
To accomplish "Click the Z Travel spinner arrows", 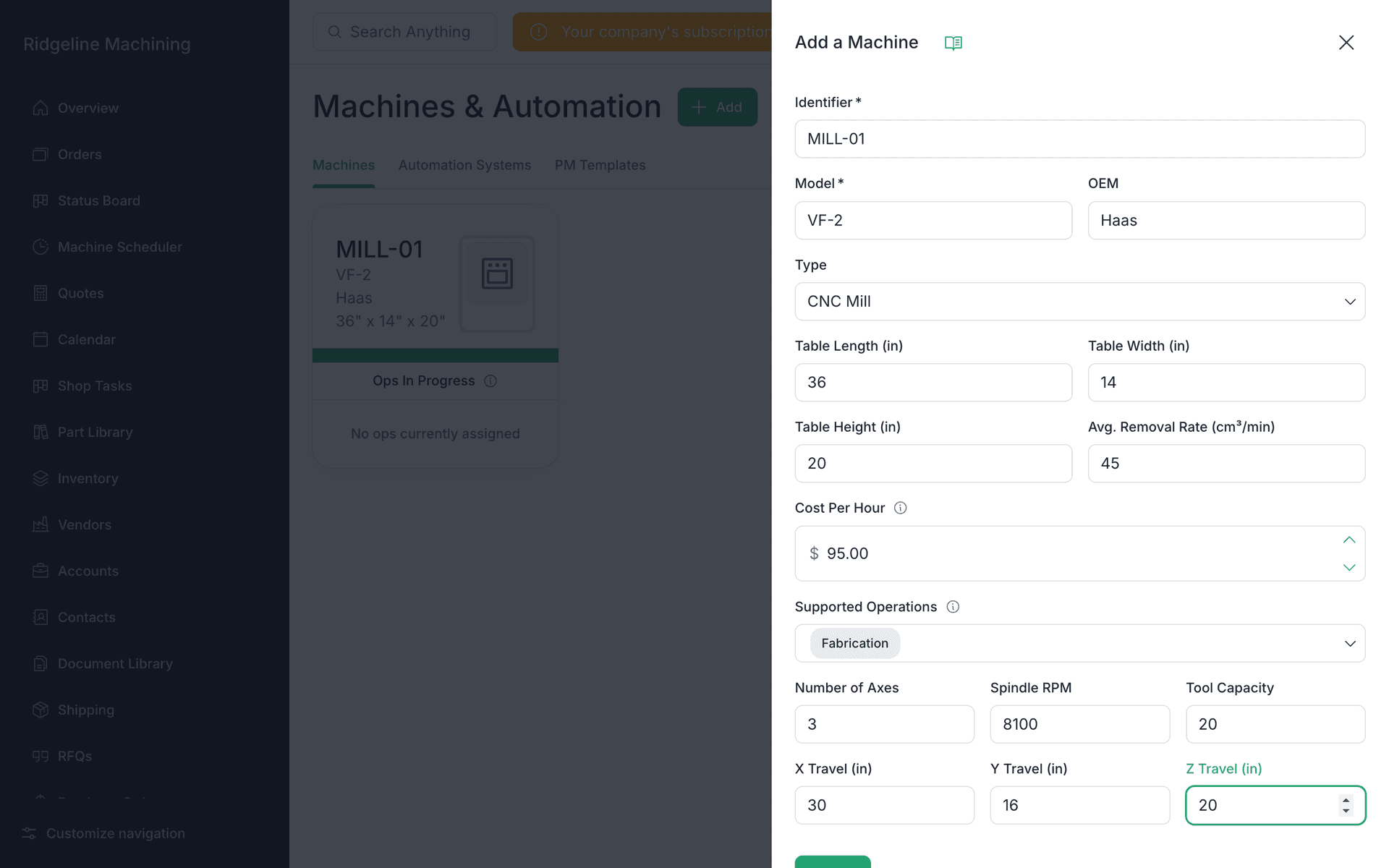I will tap(1346, 805).
